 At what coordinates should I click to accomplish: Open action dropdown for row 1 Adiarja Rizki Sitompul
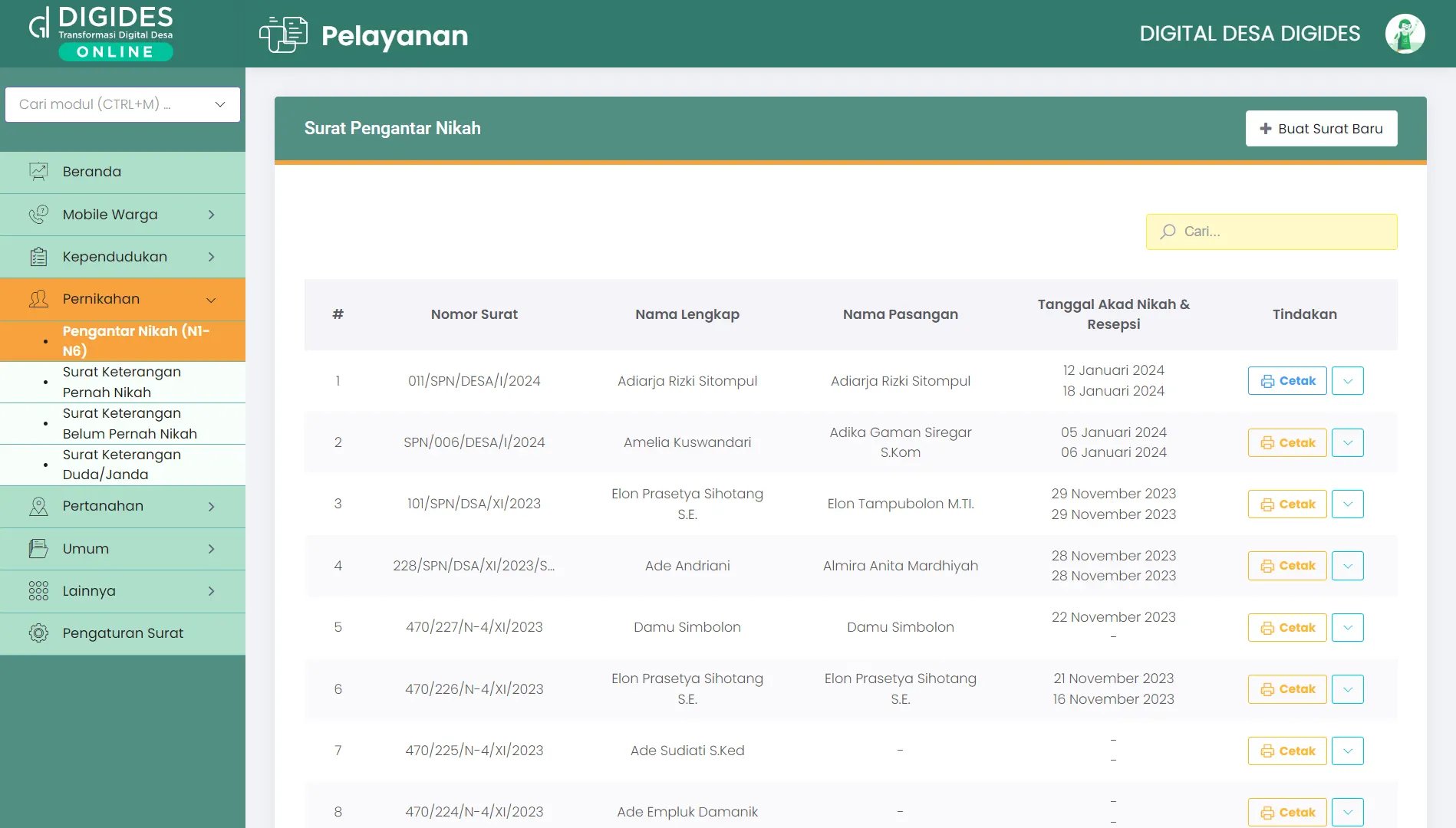(1348, 381)
